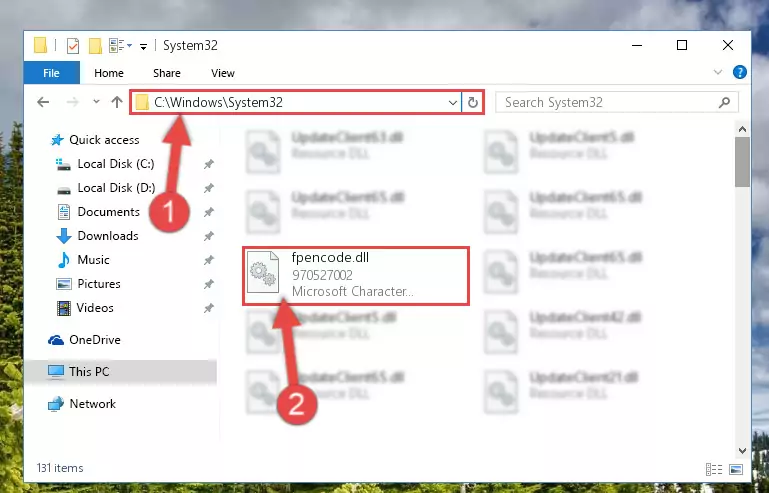
Task: Go forward with the right arrow
Action: point(72,102)
